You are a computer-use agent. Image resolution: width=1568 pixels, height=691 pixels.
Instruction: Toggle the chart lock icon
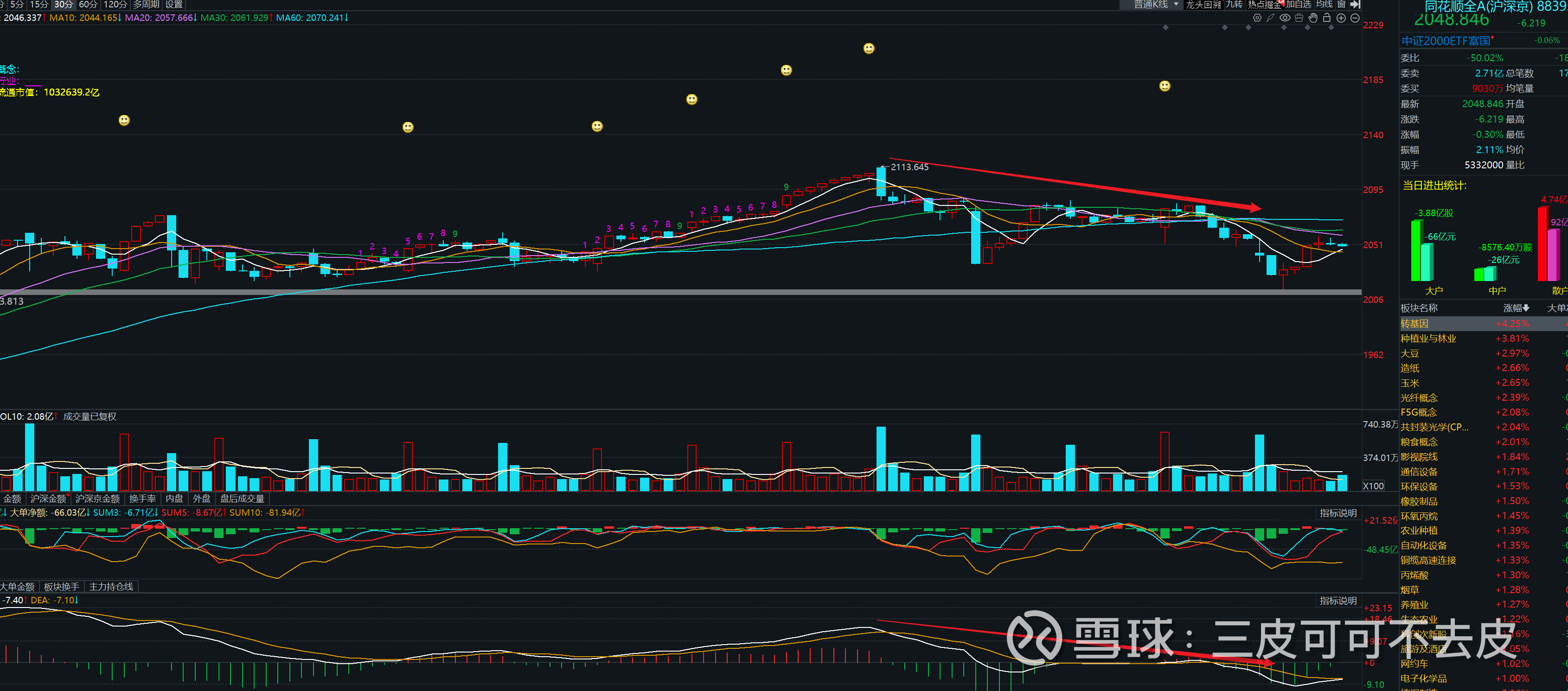(x=1327, y=18)
